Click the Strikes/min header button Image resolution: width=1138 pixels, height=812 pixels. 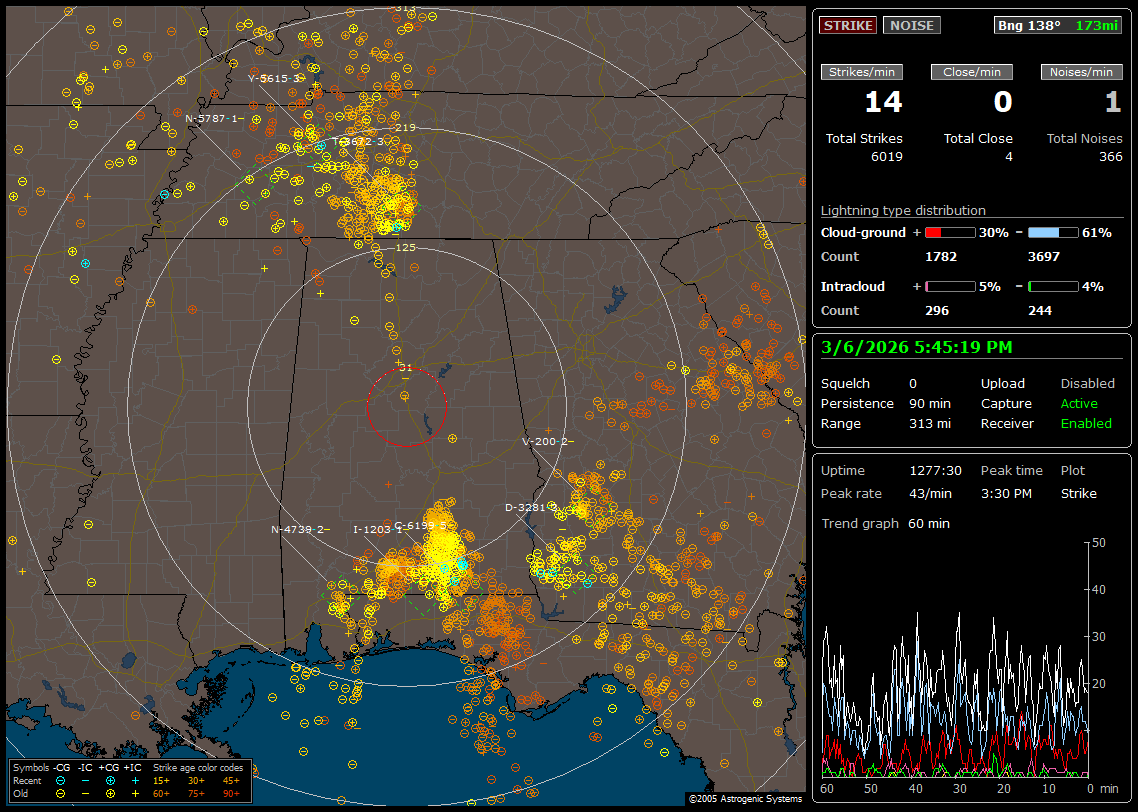click(862, 72)
